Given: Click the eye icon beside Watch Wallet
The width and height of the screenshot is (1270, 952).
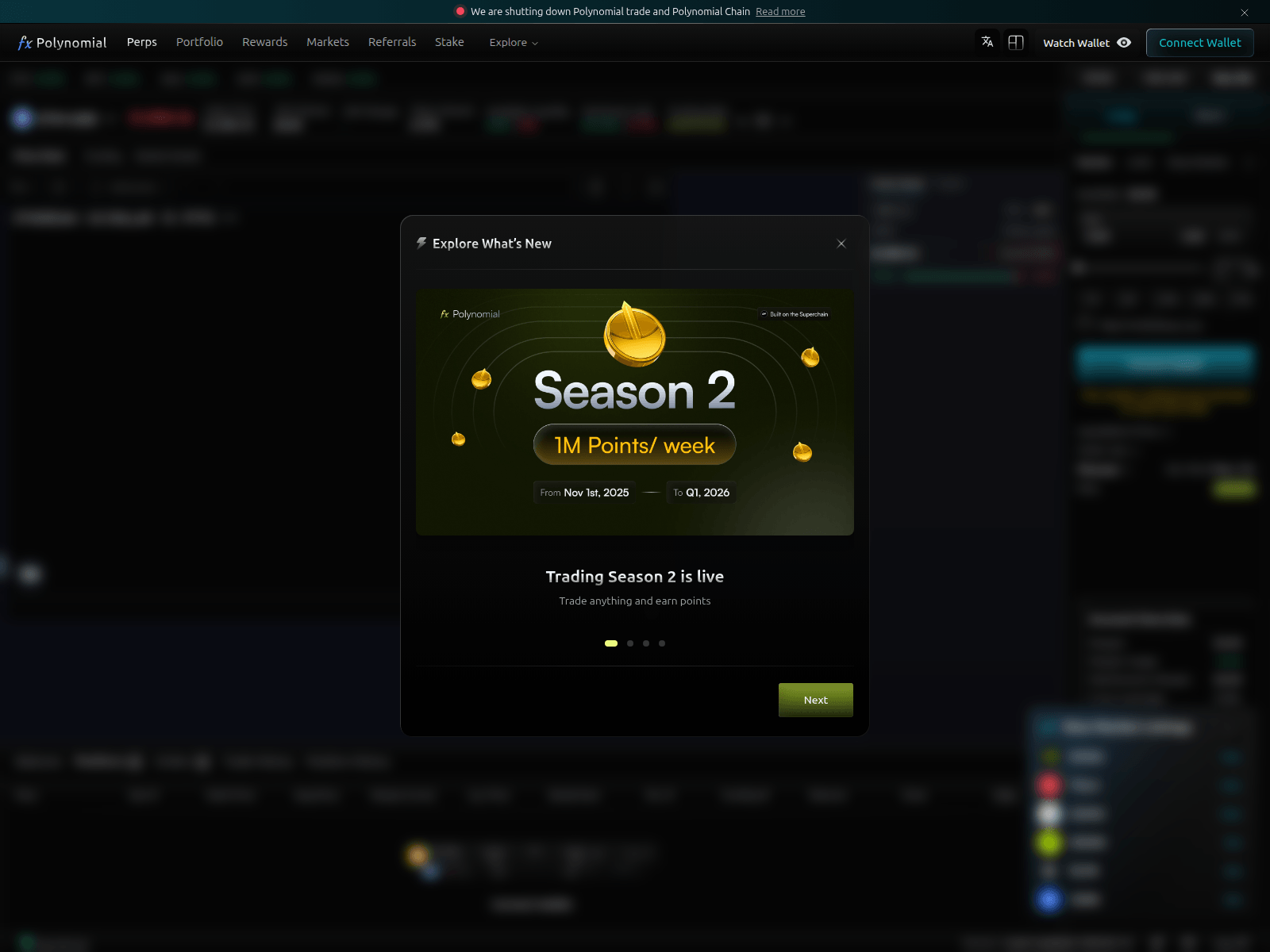Looking at the screenshot, I should point(1124,43).
